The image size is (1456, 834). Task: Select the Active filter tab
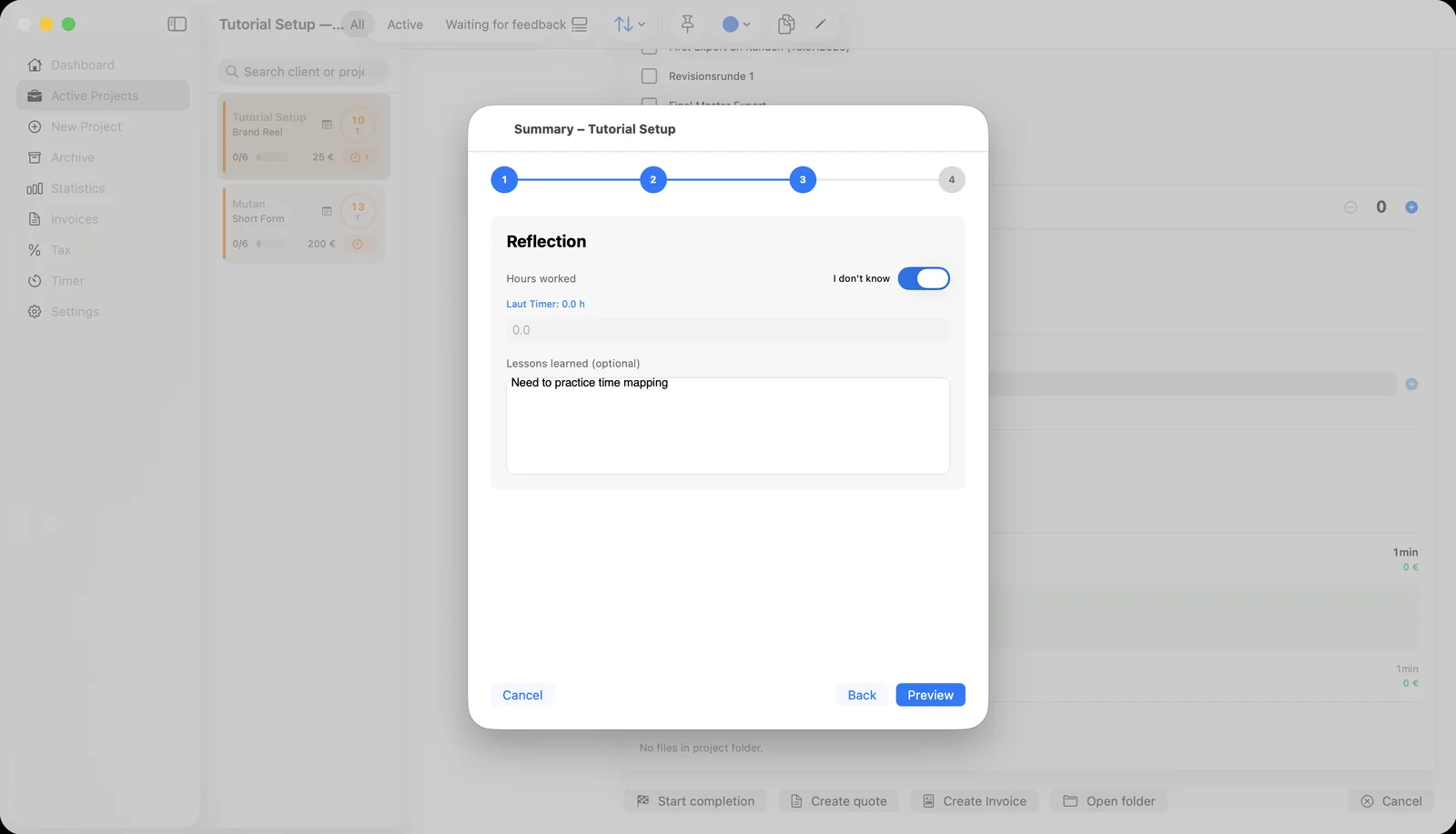click(405, 25)
